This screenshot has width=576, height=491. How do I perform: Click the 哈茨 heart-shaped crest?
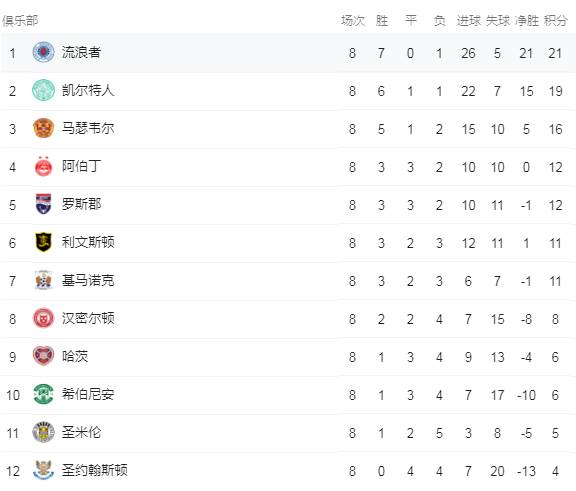point(43,356)
